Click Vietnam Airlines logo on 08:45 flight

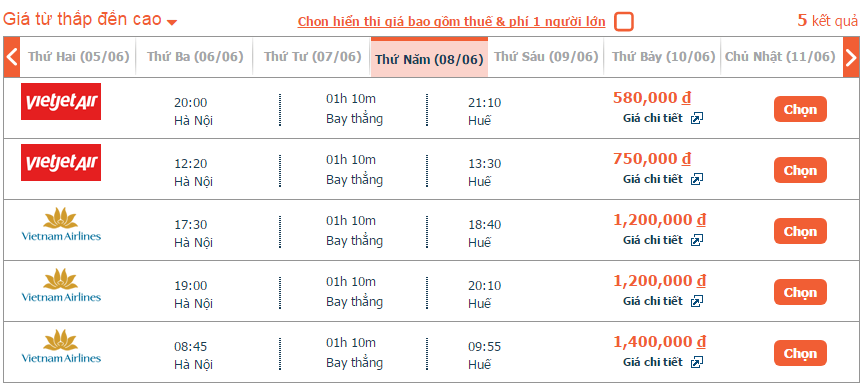tap(61, 346)
